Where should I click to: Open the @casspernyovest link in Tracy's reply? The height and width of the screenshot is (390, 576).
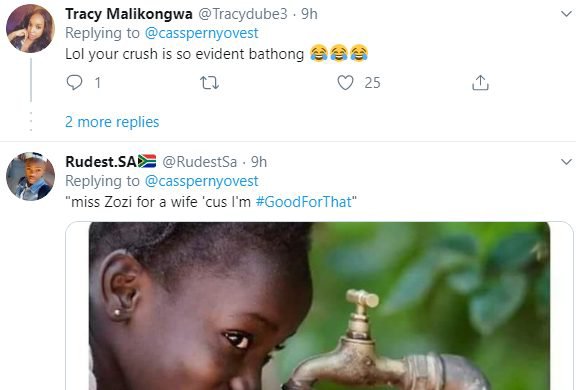click(x=202, y=33)
